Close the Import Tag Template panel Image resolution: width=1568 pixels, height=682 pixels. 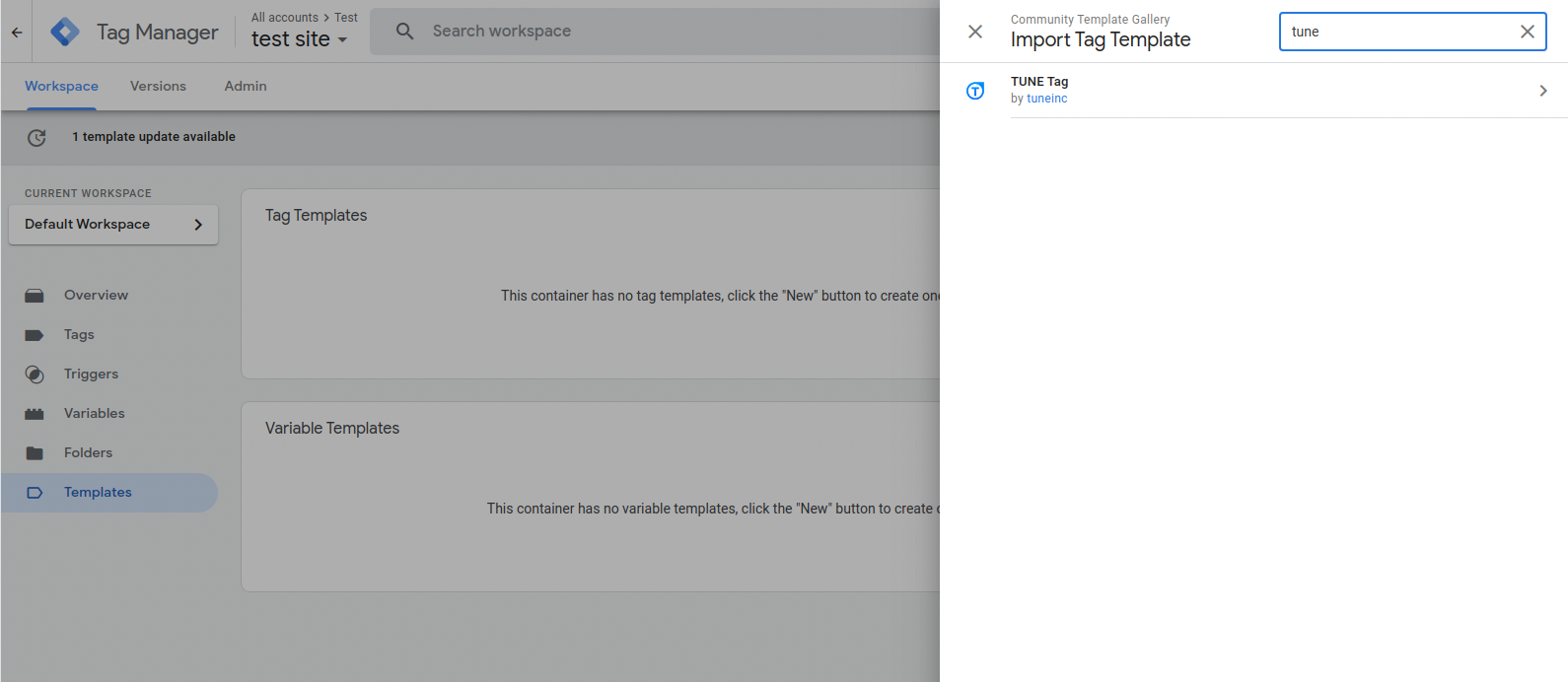975,32
